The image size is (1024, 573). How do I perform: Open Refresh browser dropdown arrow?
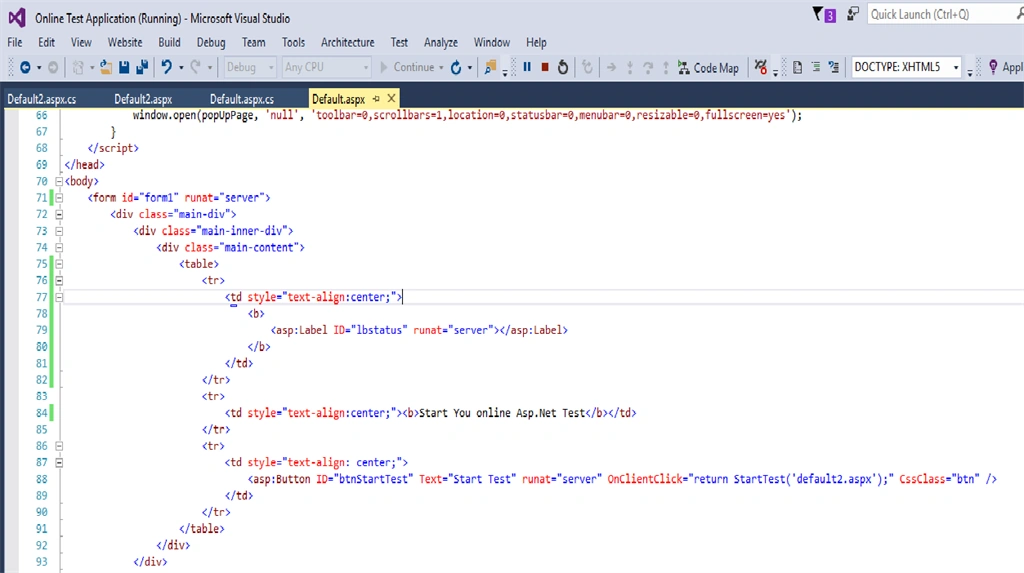tap(470, 68)
